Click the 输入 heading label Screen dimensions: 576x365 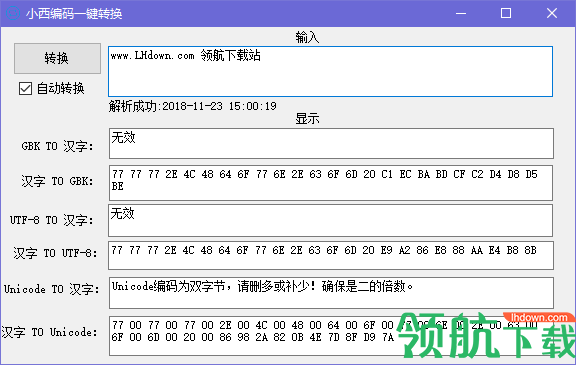pyautogui.click(x=307, y=37)
